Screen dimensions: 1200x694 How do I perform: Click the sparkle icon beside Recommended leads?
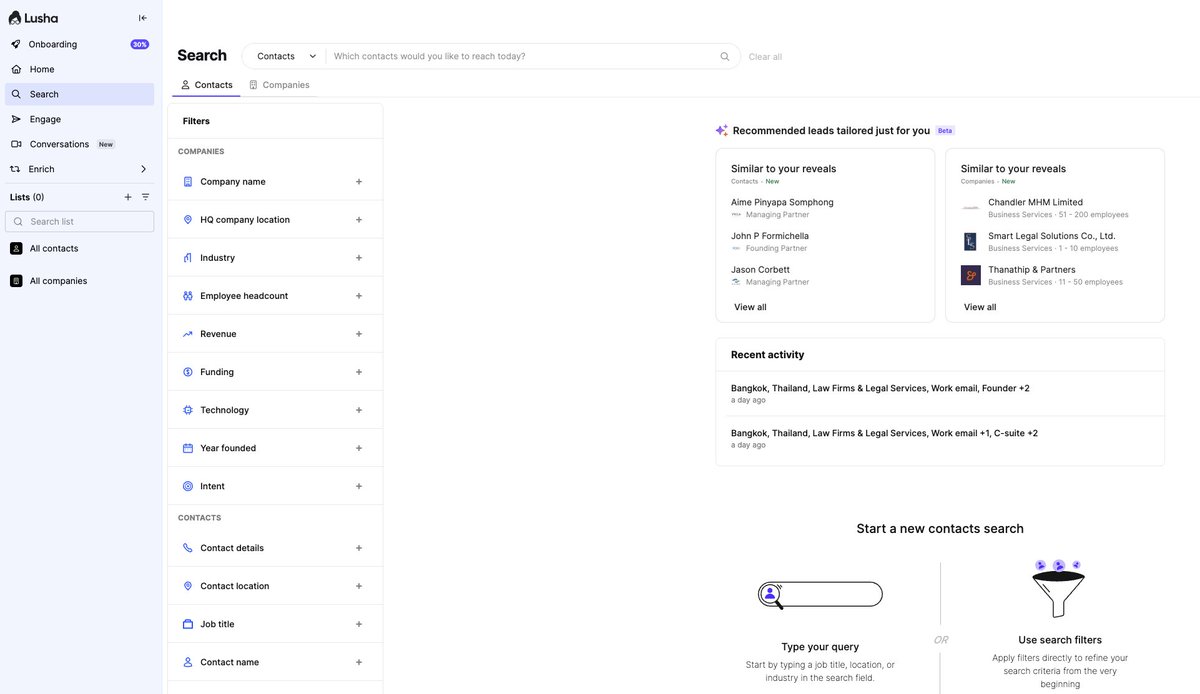(x=722, y=130)
